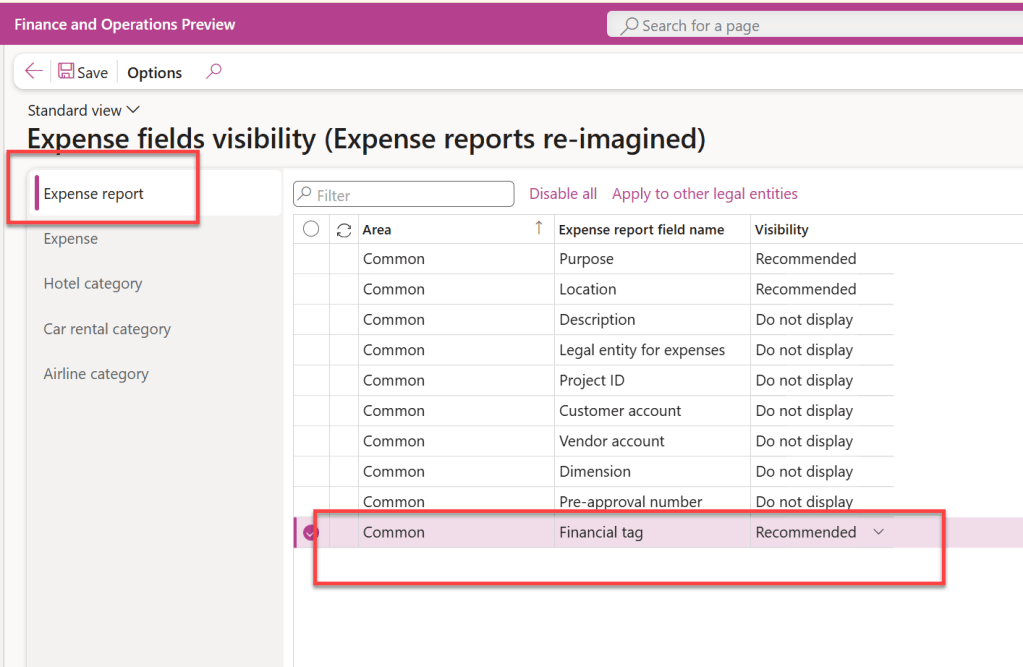This screenshot has width=1023, height=667.
Task: Open the Car rental category tab
Action: click(x=107, y=329)
